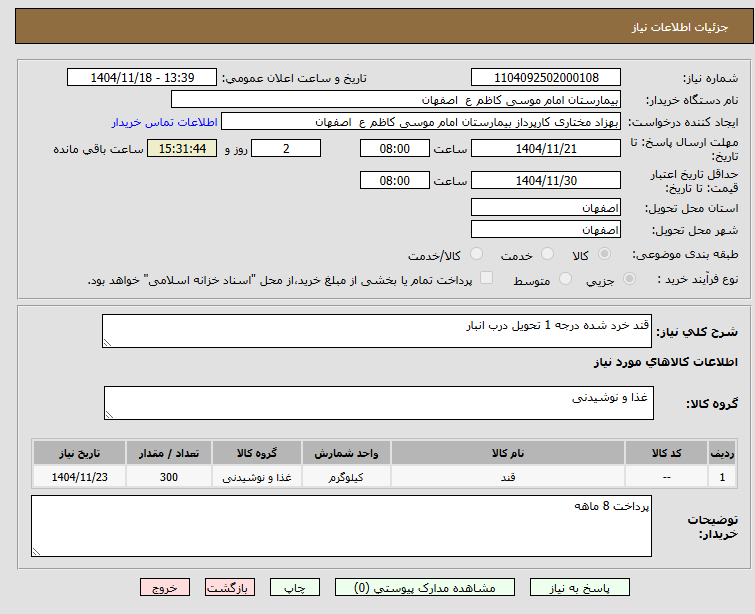This screenshot has width=755, height=614.
Task: Click the response deadline time 08:00 field
Action: pyautogui.click(x=395, y=148)
